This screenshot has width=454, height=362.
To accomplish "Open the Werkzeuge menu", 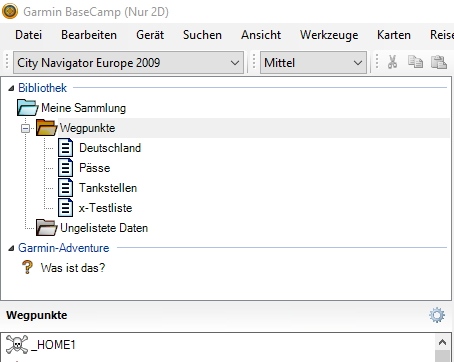I will [329, 35].
